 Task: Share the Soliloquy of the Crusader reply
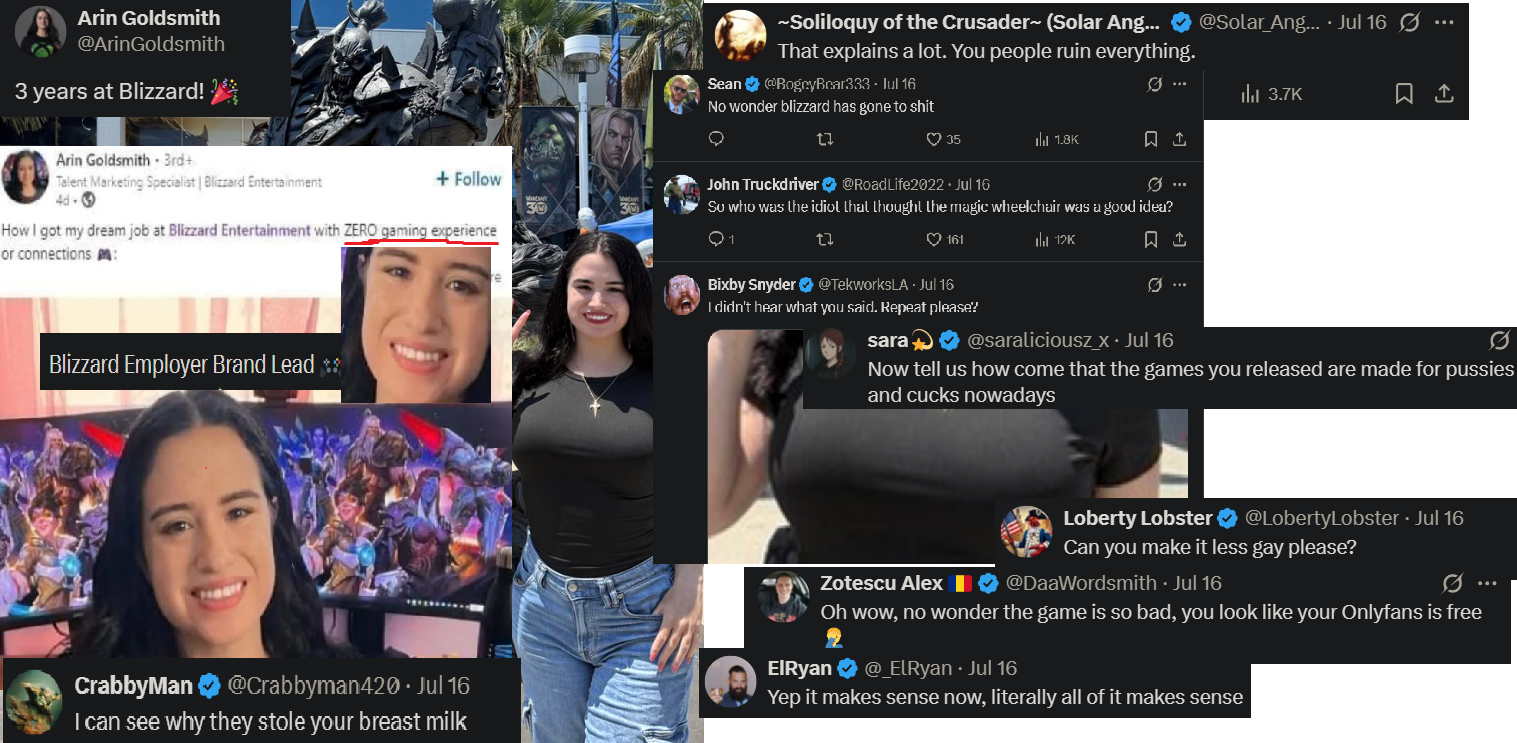pos(1443,94)
